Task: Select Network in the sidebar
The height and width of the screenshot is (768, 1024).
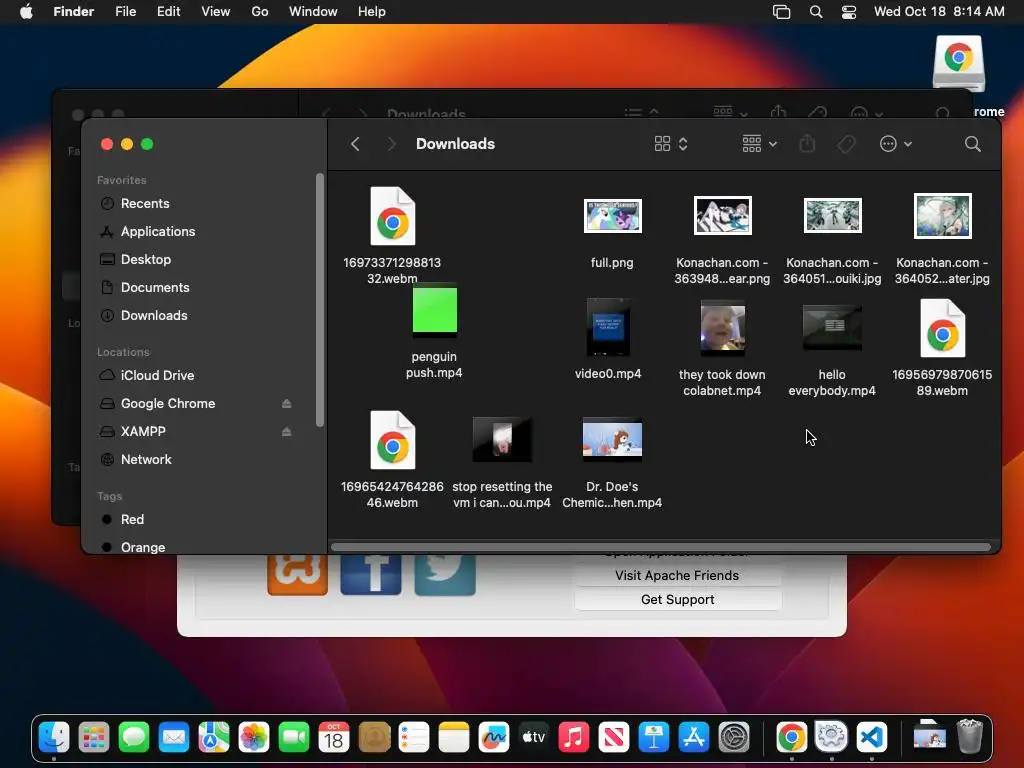Action: tap(146, 460)
